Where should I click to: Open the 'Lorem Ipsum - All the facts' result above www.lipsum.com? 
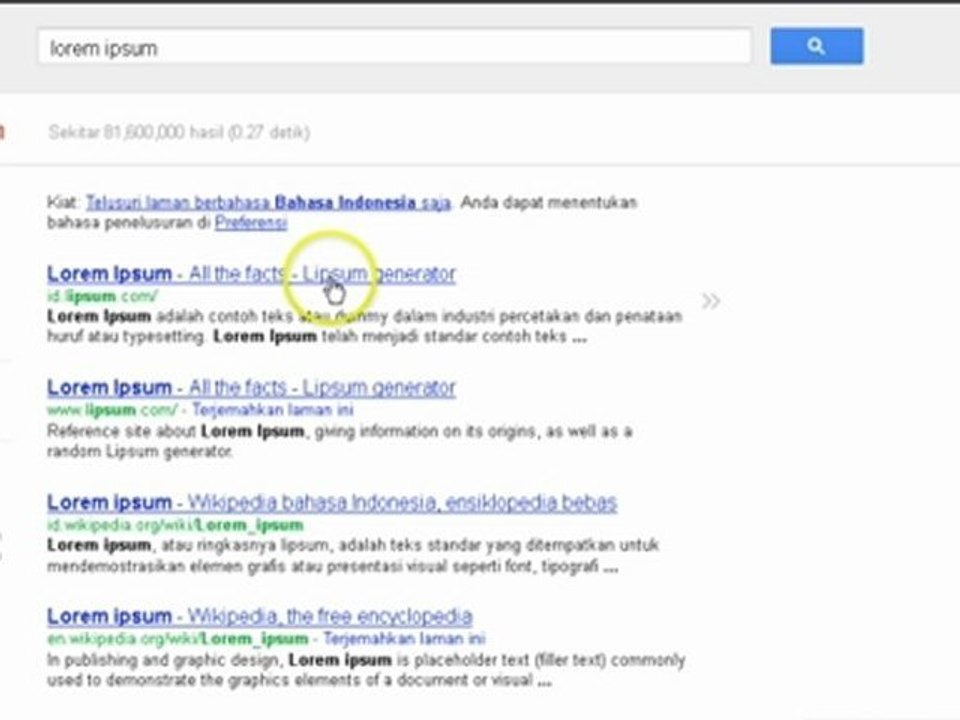[x=251, y=388]
